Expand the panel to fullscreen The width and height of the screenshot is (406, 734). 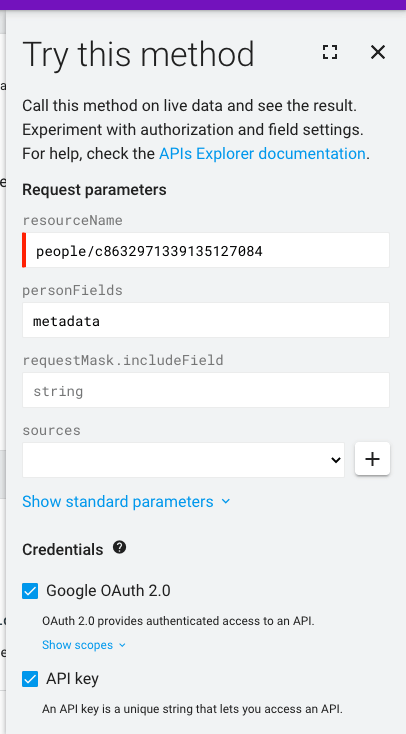tap(330, 52)
